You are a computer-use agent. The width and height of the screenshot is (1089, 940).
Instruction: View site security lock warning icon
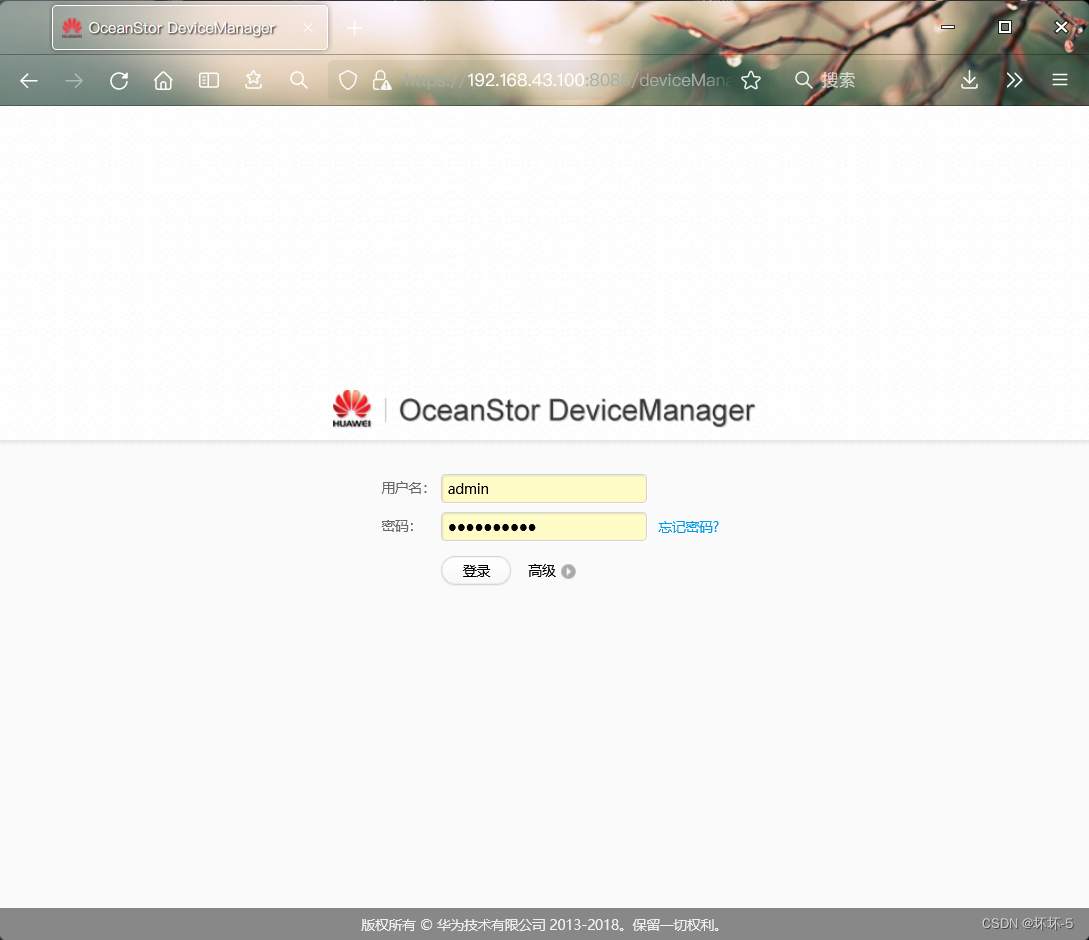(x=382, y=81)
